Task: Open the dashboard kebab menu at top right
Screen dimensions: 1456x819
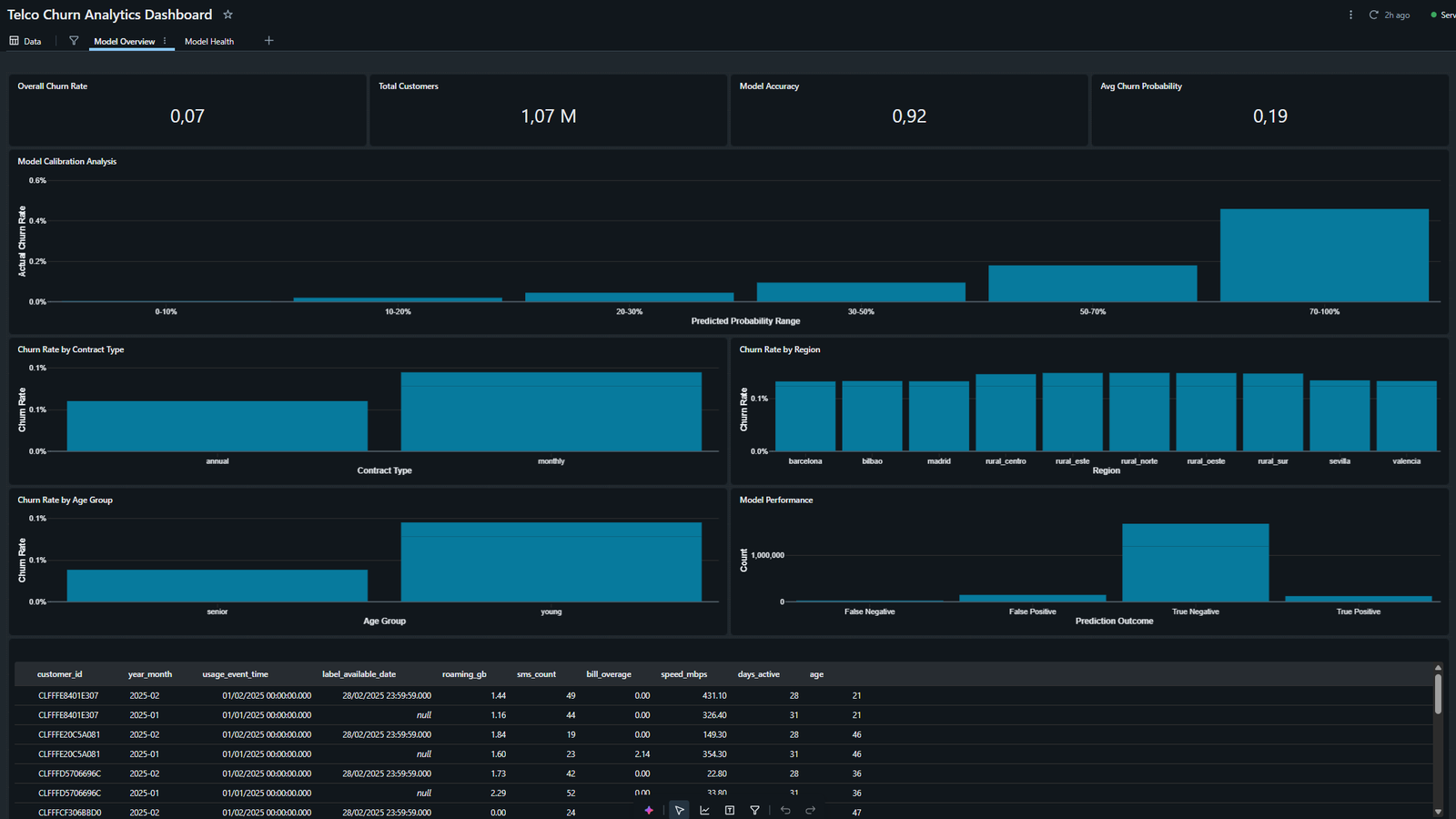Action: 1350,15
